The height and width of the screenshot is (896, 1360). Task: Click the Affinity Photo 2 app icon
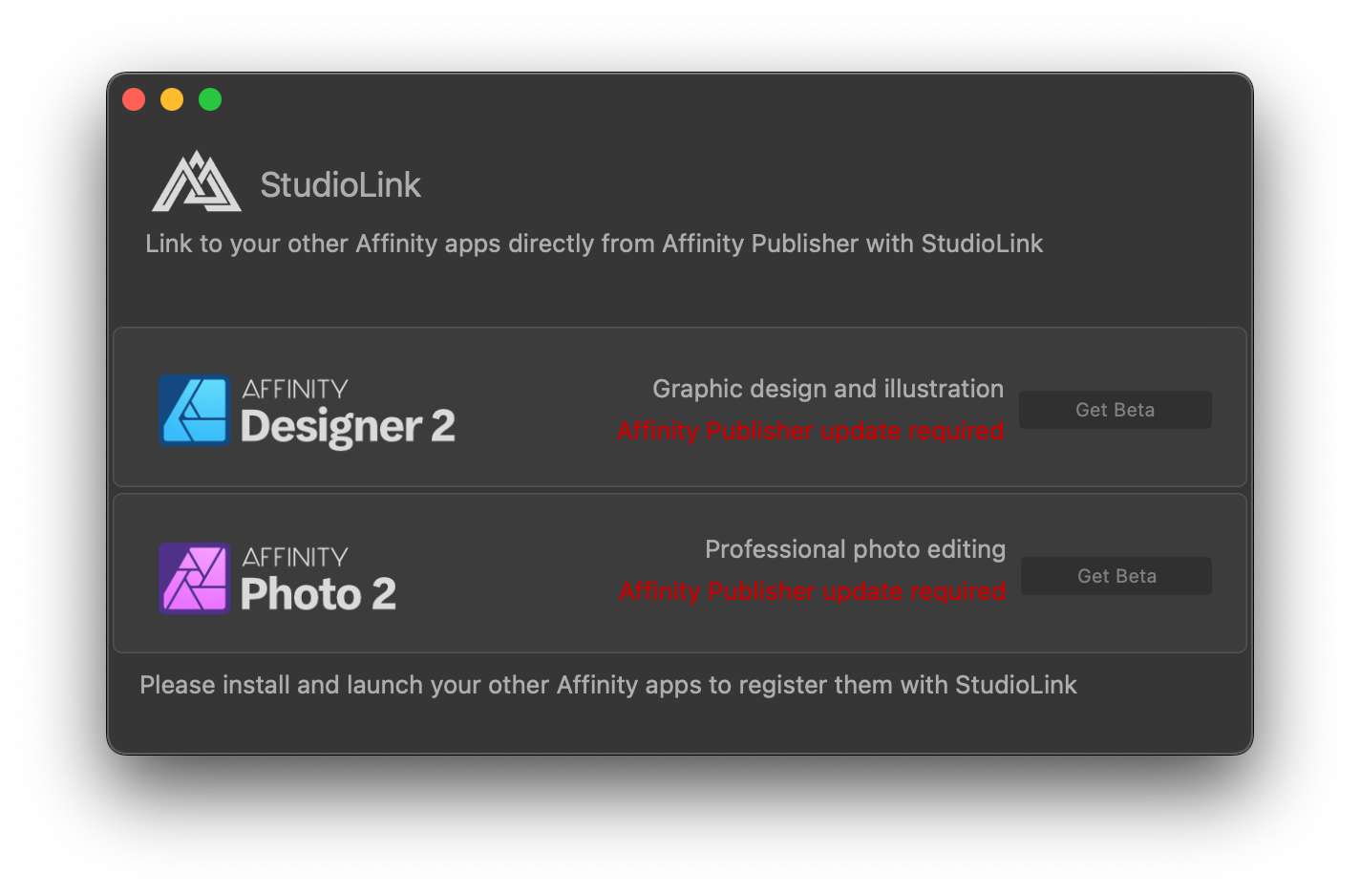point(195,578)
